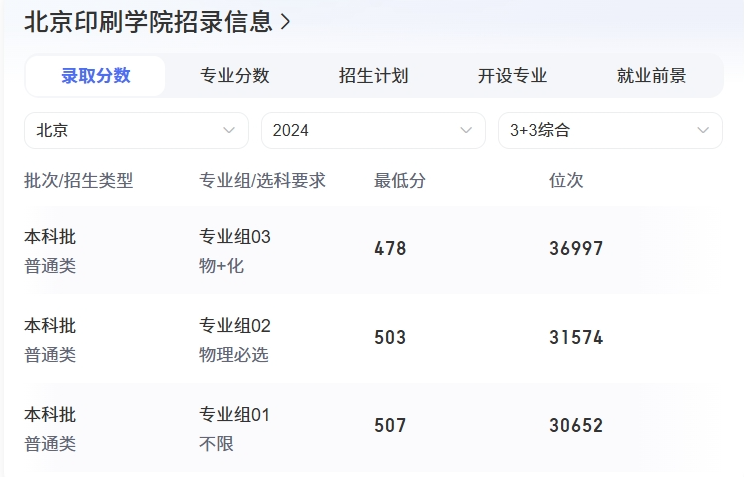This screenshot has width=744, height=477.
Task: Click 本科批 in the 专业组01 row
Action: 50,415
